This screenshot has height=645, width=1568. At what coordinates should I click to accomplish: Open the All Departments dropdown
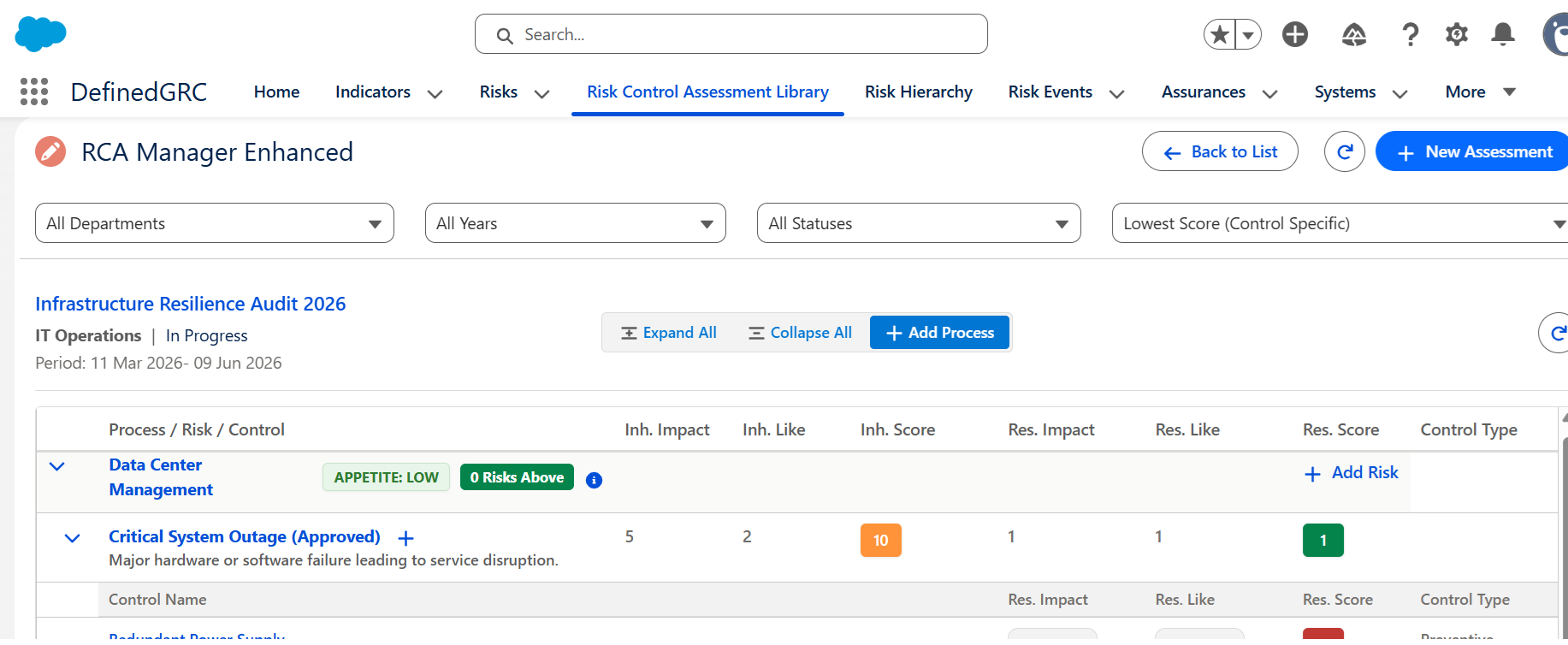point(214,223)
